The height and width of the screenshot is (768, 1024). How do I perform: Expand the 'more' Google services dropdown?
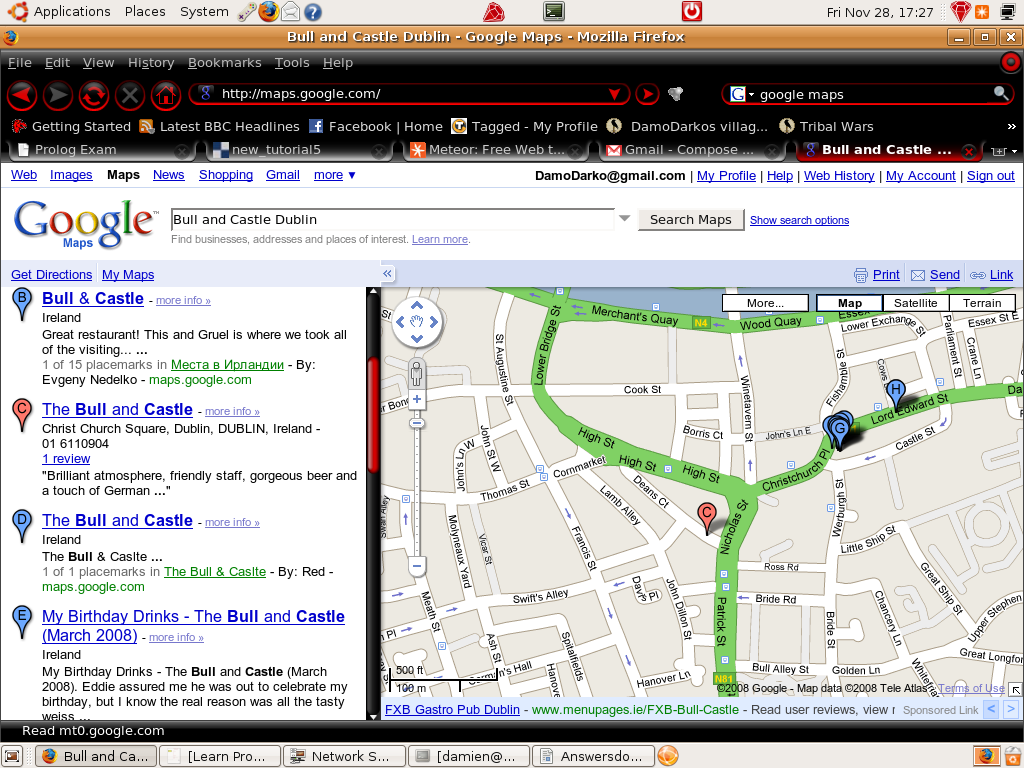[334, 175]
